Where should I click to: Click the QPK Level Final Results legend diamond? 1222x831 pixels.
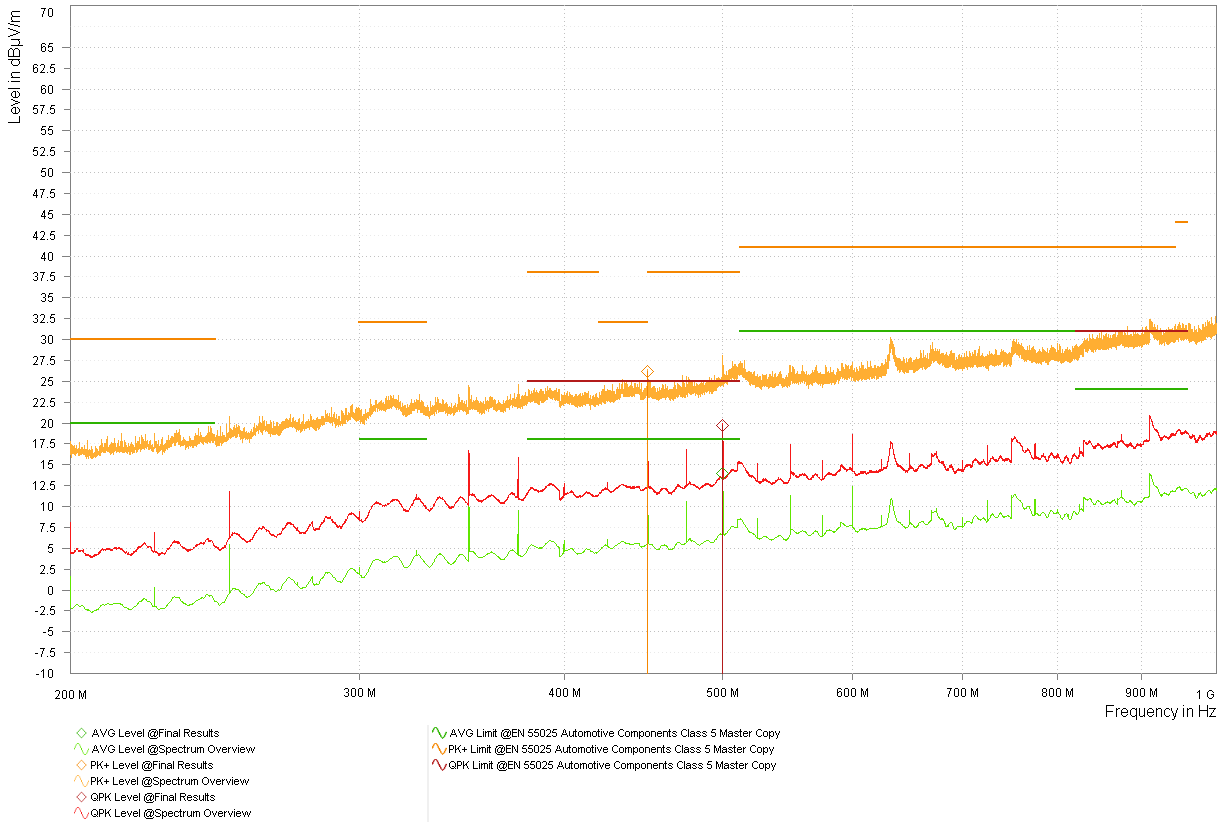[x=81, y=797]
